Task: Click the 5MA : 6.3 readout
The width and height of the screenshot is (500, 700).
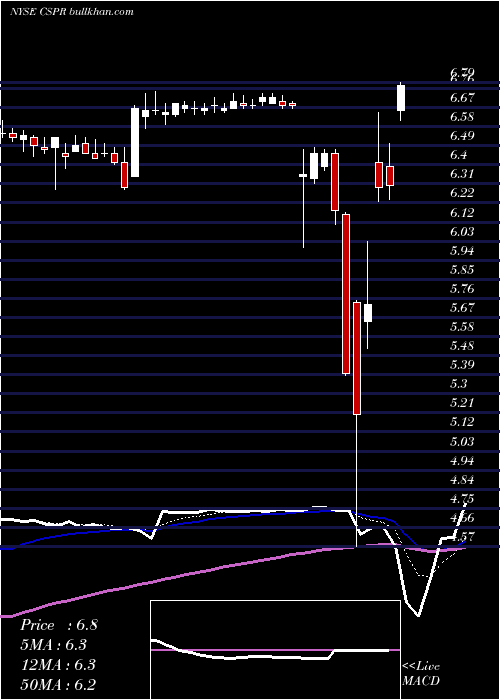Action: click(53, 645)
